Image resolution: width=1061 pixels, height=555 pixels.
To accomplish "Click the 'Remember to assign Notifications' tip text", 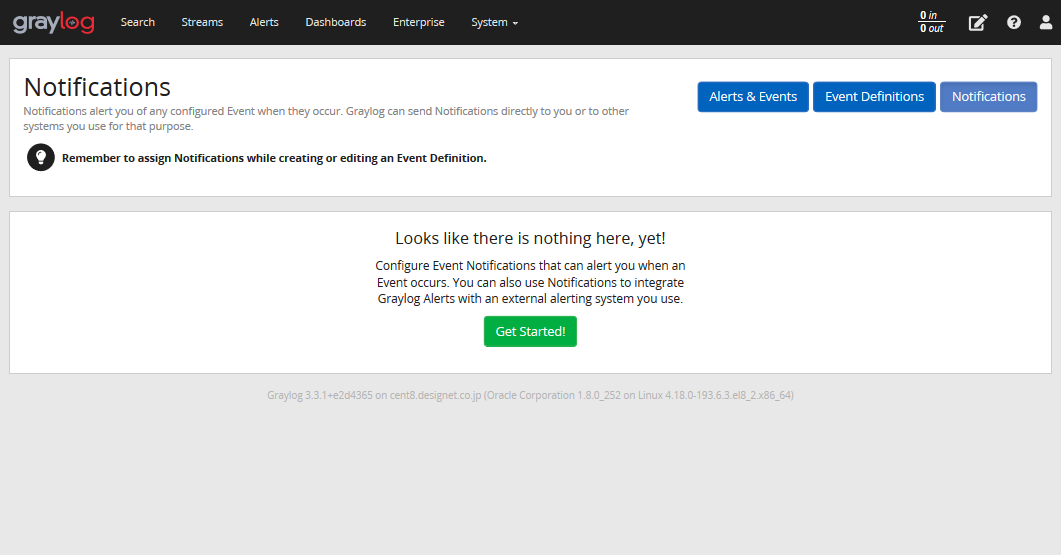I will tap(274, 158).
